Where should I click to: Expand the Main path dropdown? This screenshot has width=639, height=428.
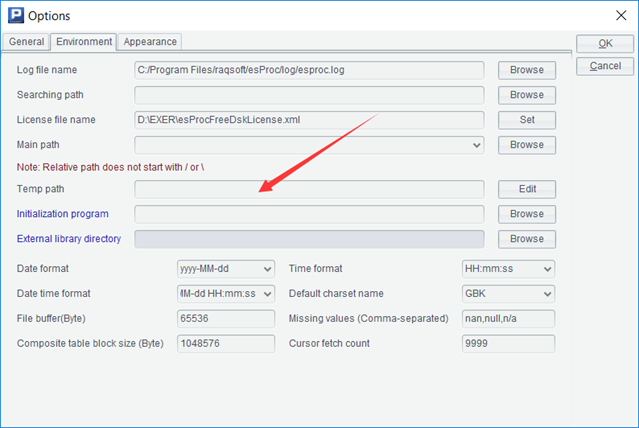(x=475, y=145)
